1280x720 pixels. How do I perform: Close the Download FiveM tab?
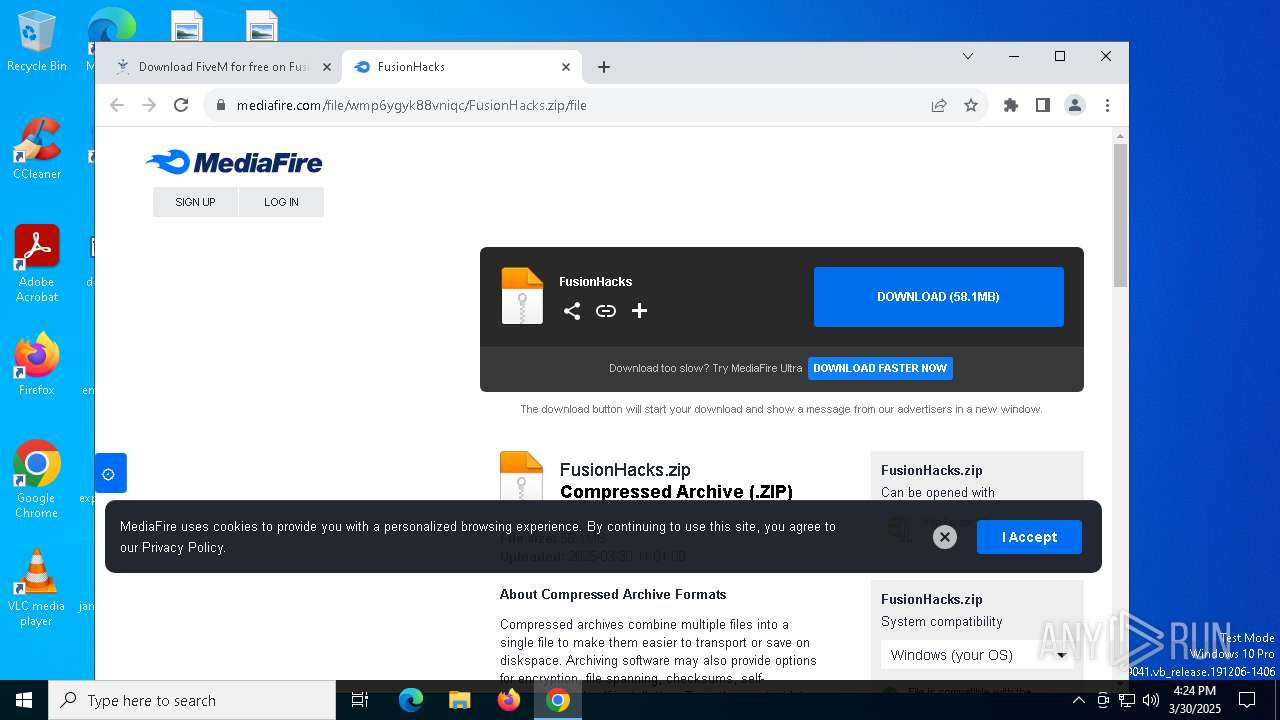point(326,67)
